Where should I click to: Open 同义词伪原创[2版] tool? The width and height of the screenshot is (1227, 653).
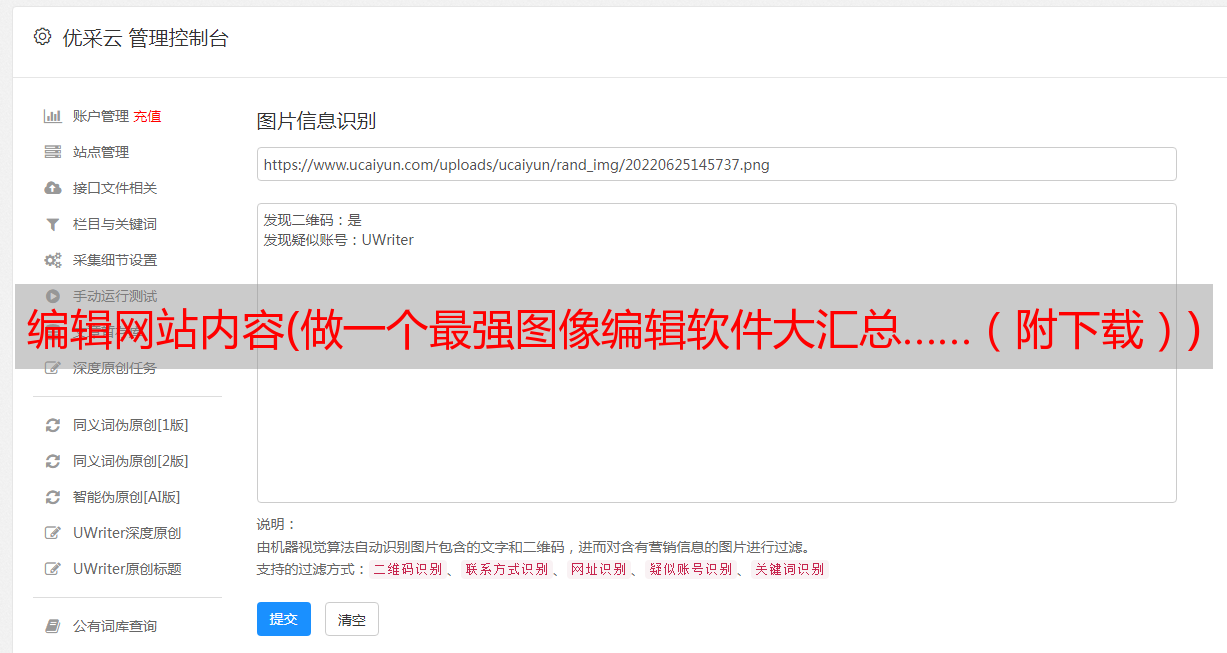(131, 461)
